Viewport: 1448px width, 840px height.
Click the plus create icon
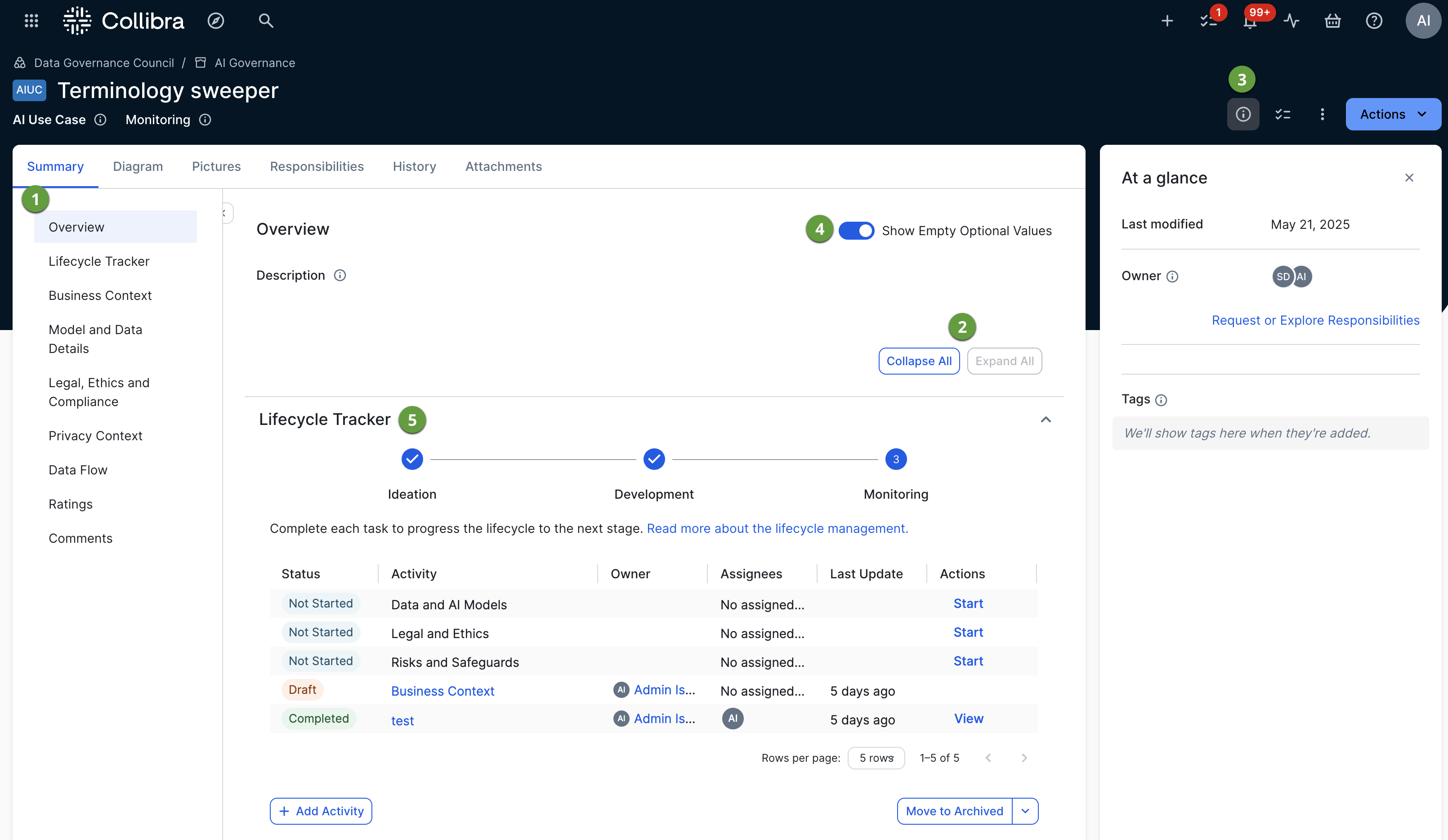tap(1167, 21)
